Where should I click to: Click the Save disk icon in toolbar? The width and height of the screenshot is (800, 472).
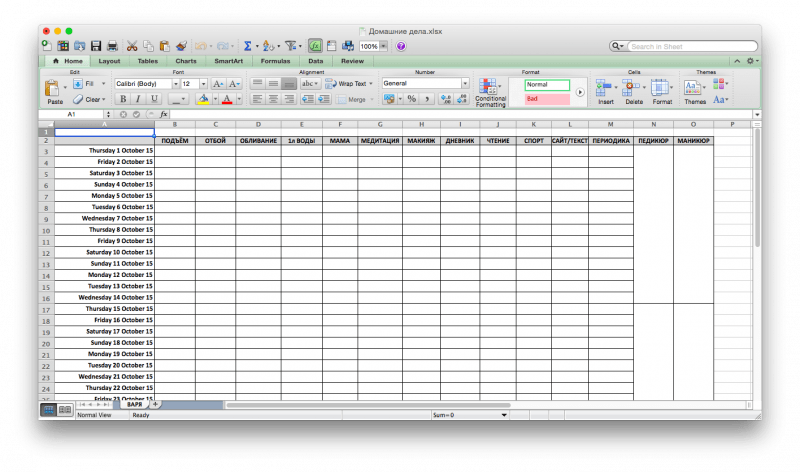96,46
